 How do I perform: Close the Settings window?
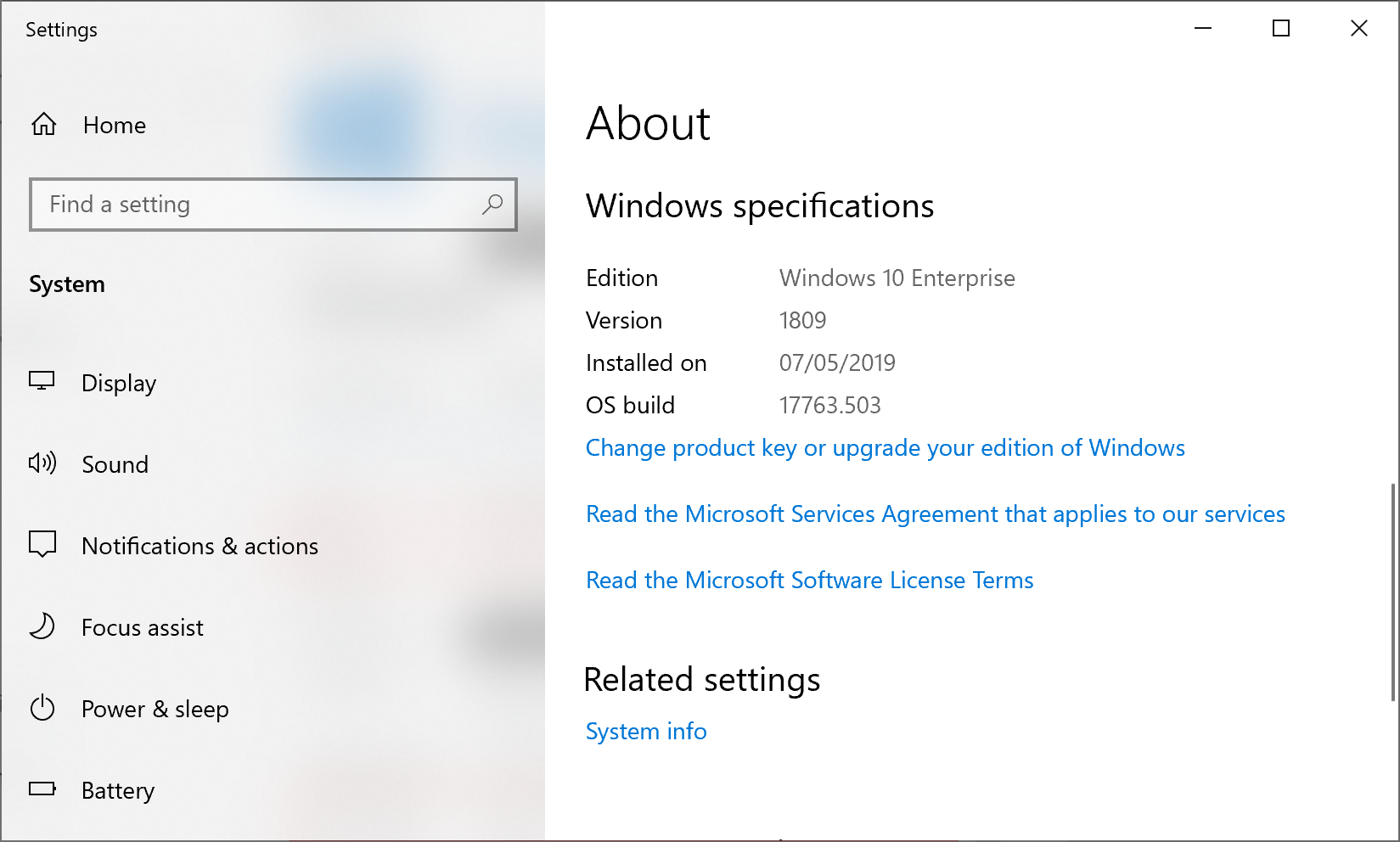click(x=1358, y=29)
